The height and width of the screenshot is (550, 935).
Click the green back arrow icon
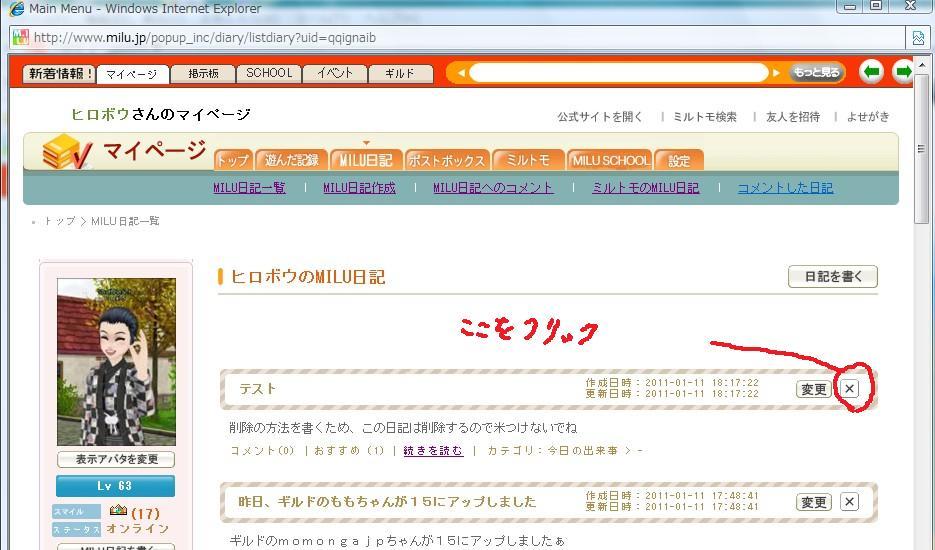click(871, 72)
